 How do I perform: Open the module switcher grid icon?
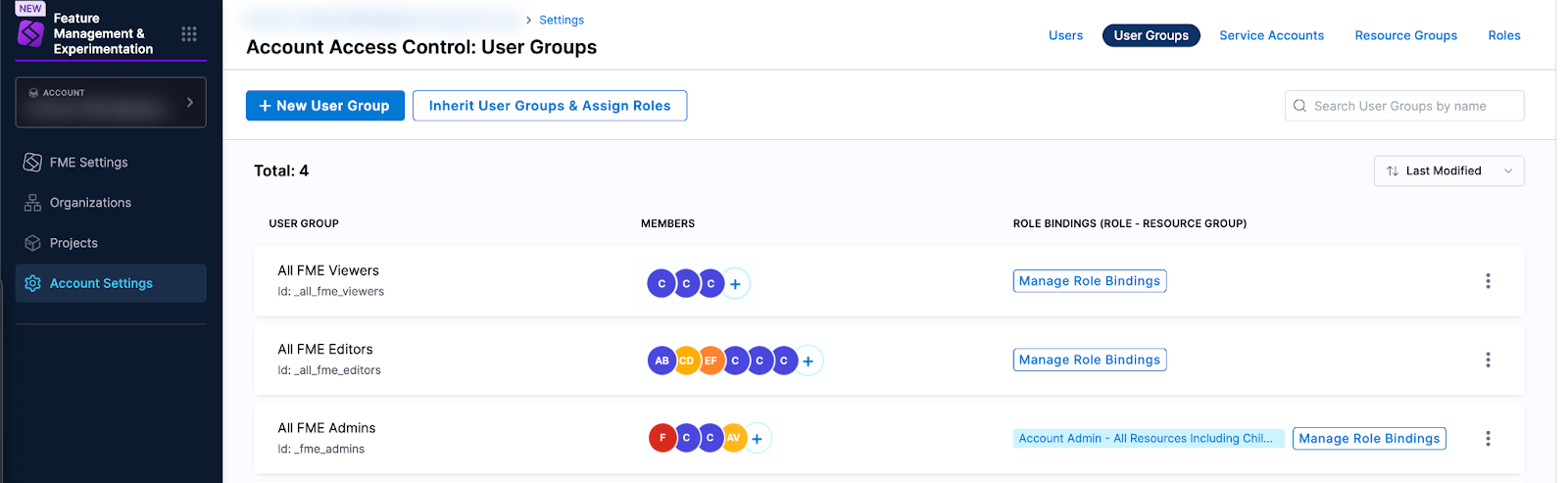point(189,34)
